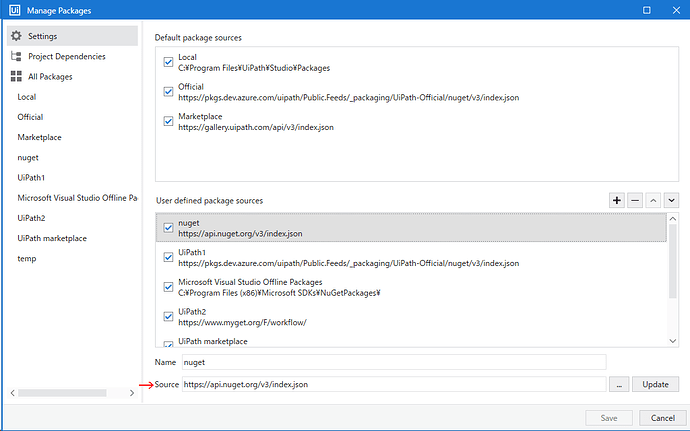Open the Settings tab
690x431 pixels.
tap(72, 36)
